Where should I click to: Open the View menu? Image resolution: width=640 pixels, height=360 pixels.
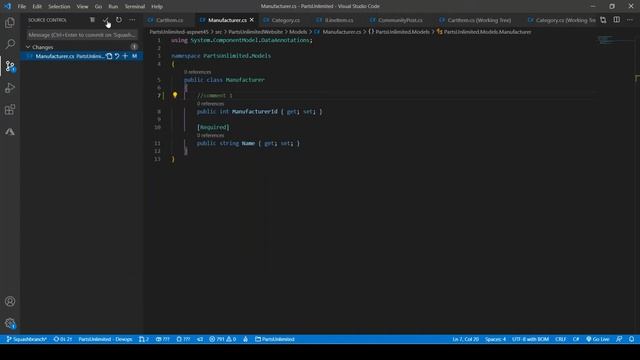tap(82, 7)
